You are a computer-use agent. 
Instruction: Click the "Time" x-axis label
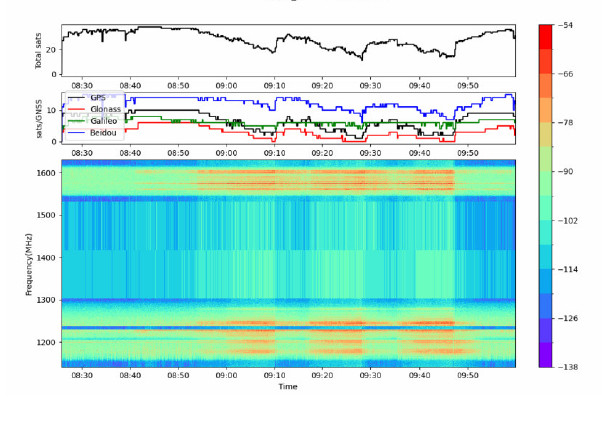coord(288,386)
